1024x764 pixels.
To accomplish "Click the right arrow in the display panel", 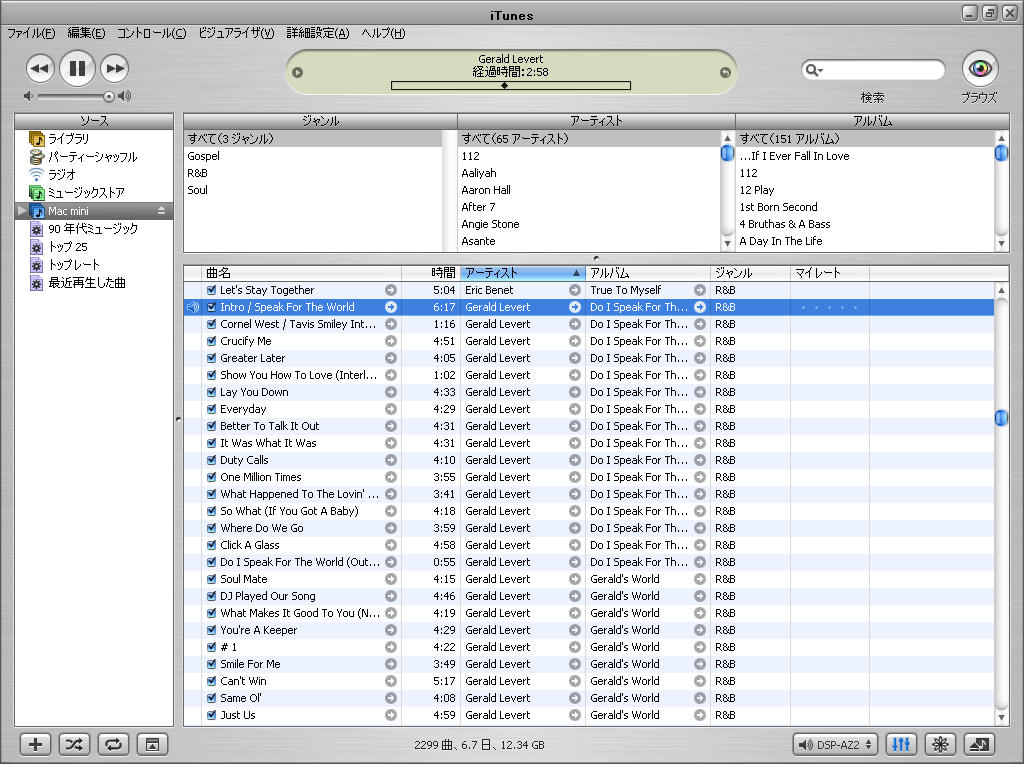I will 725,72.
